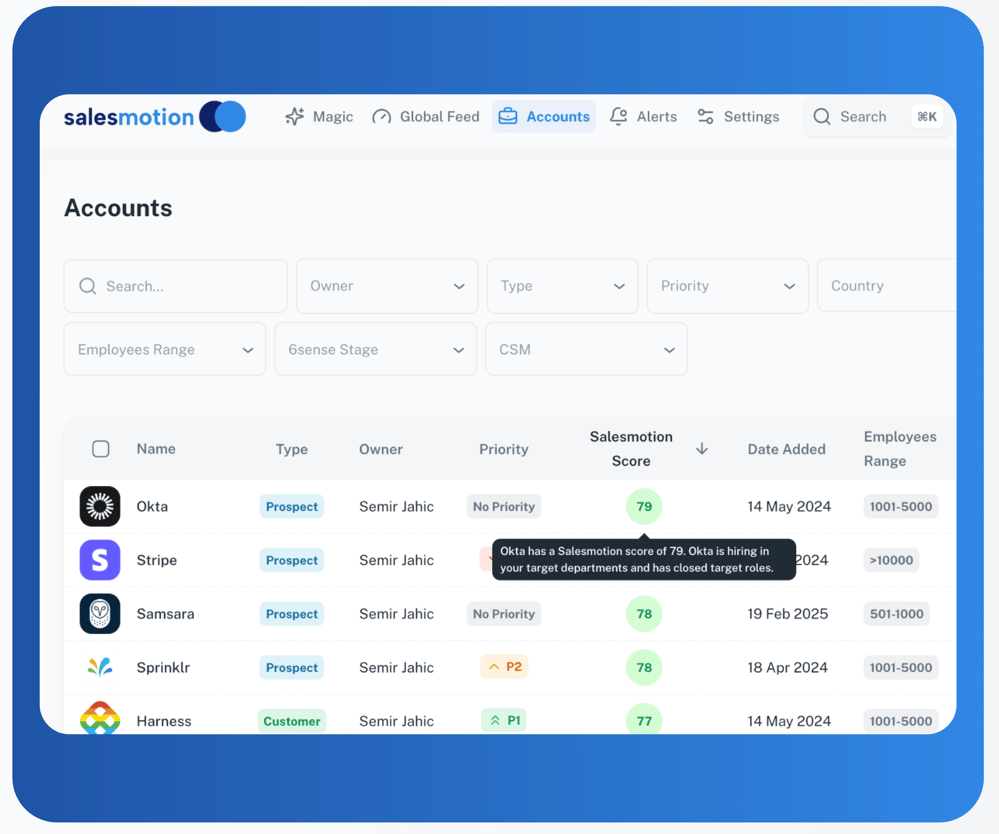Click the Stripe company logo

tap(100, 560)
